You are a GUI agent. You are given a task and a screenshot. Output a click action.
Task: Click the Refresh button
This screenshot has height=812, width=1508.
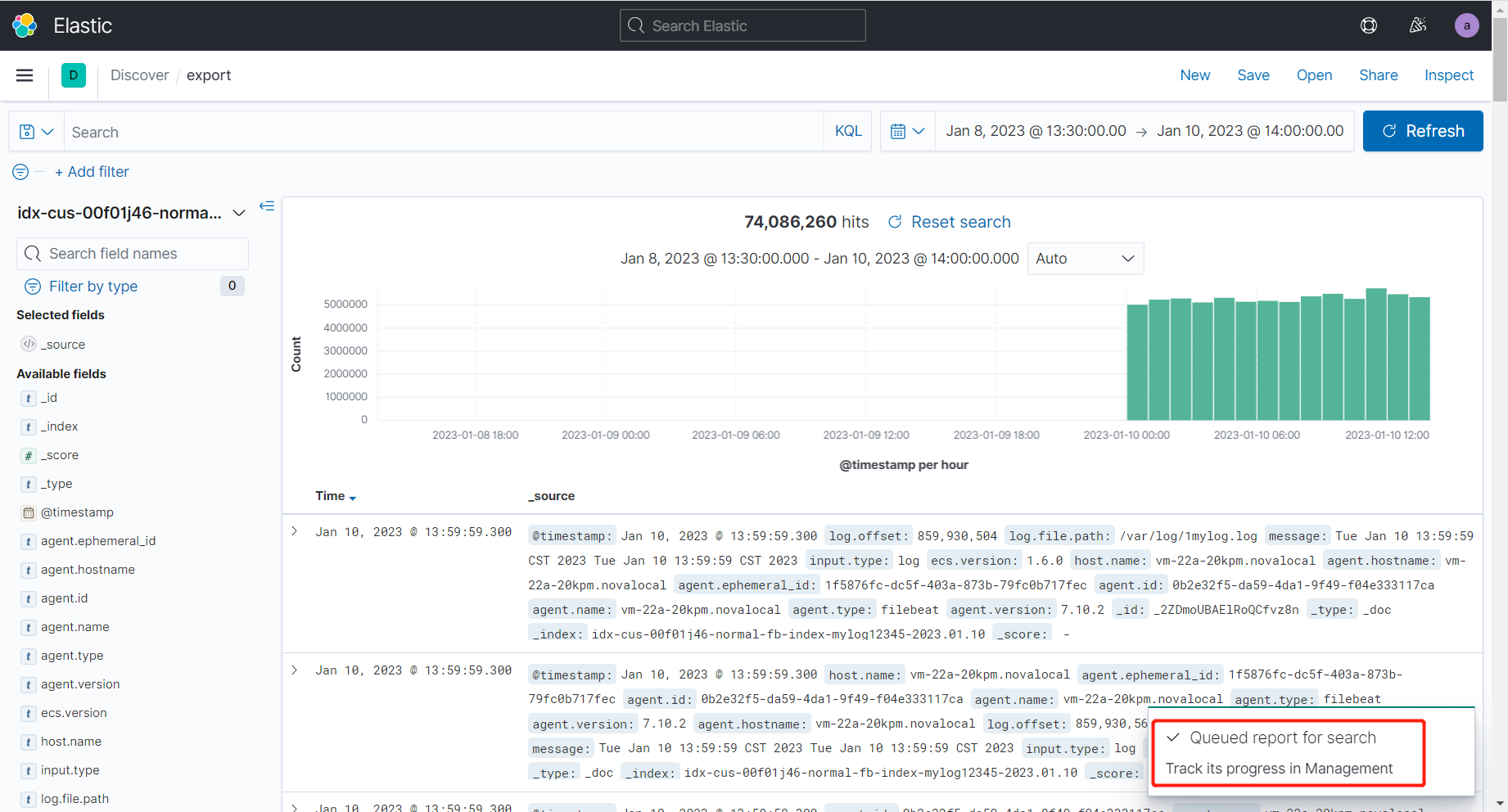tap(1423, 131)
